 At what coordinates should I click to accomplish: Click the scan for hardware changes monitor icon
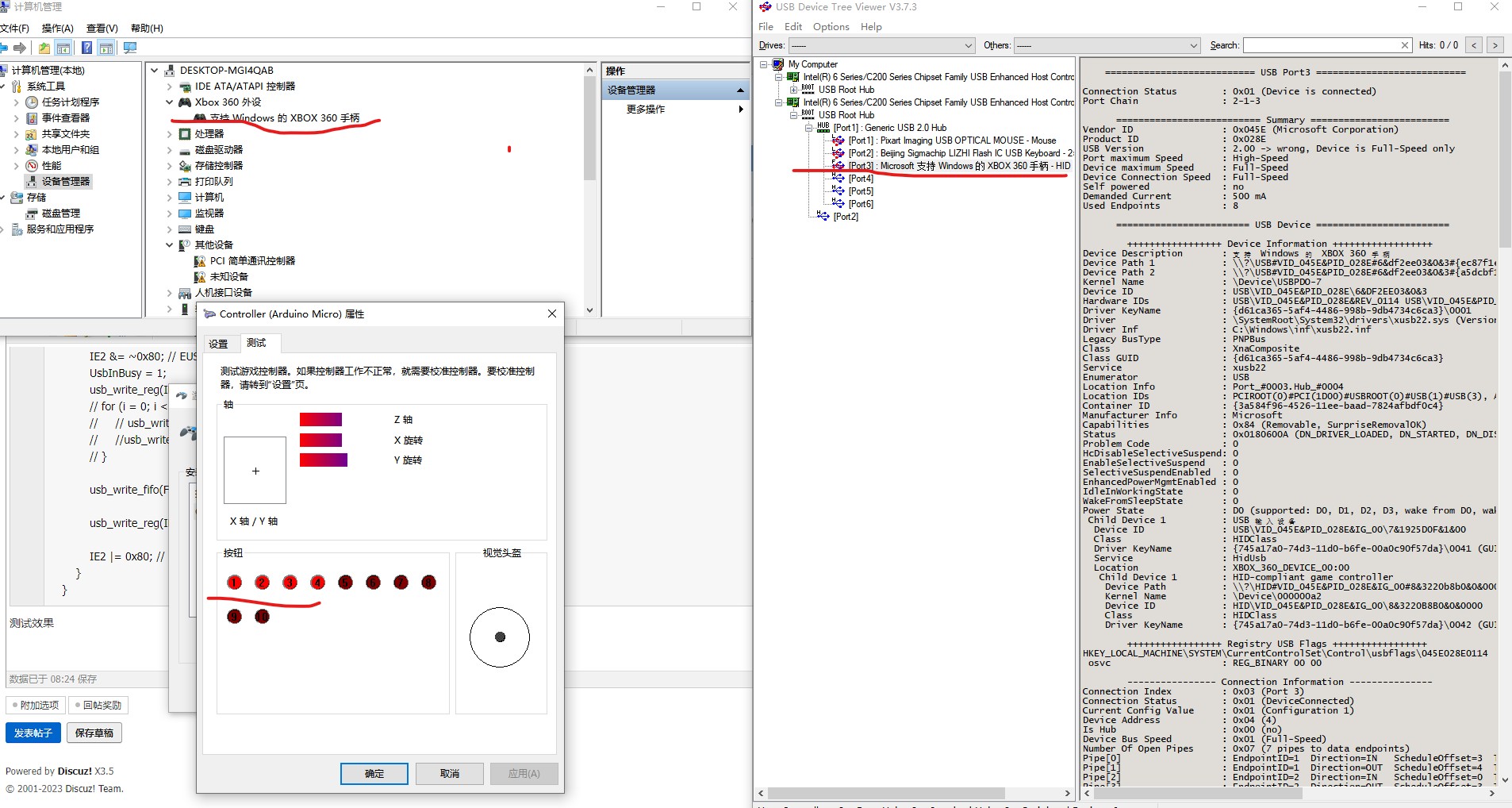(x=130, y=48)
